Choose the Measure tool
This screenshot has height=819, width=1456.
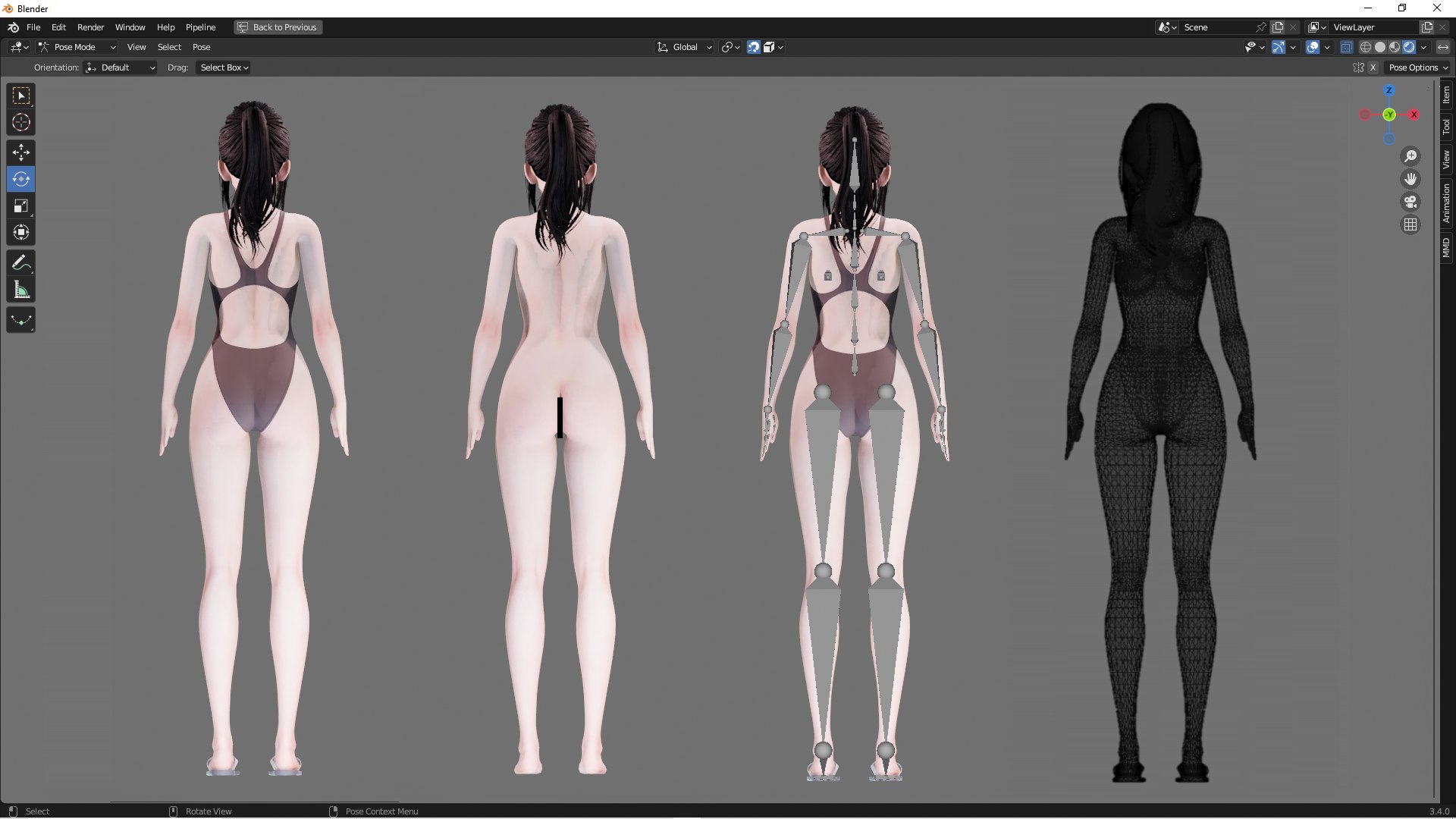point(21,290)
